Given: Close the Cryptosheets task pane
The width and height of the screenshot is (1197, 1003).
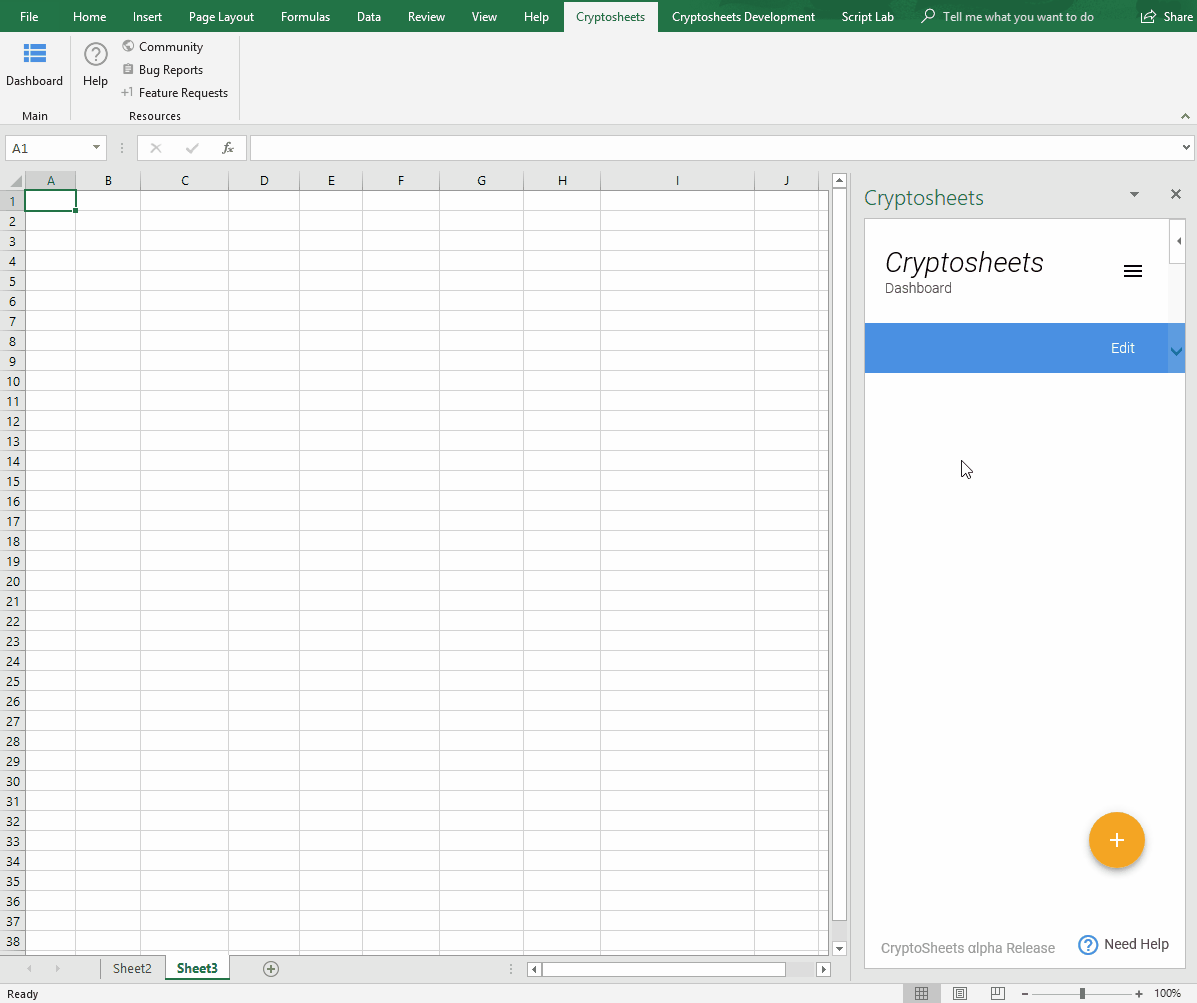Looking at the screenshot, I should [1176, 195].
